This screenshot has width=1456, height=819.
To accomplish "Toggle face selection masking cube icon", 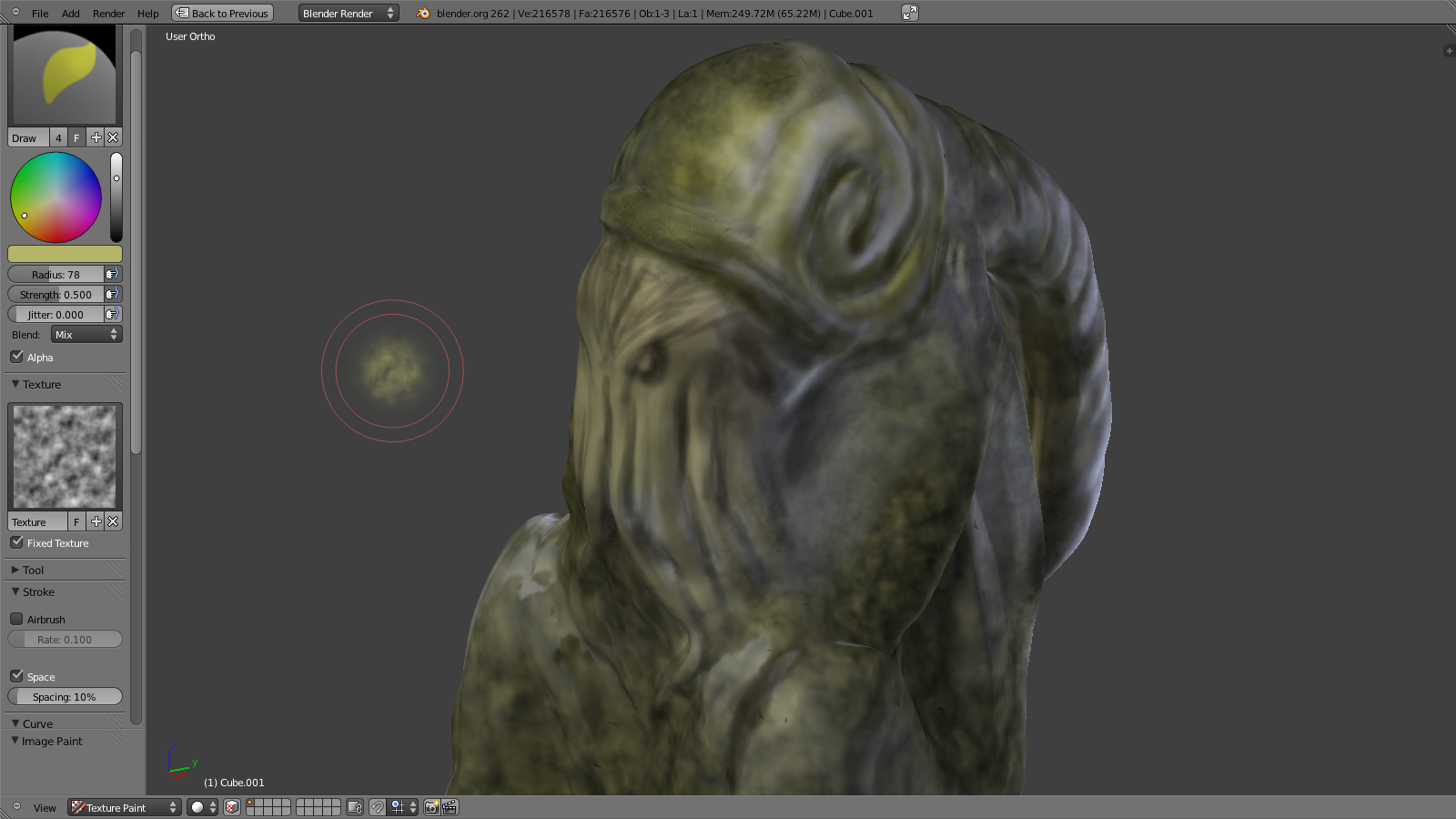I will click(232, 807).
